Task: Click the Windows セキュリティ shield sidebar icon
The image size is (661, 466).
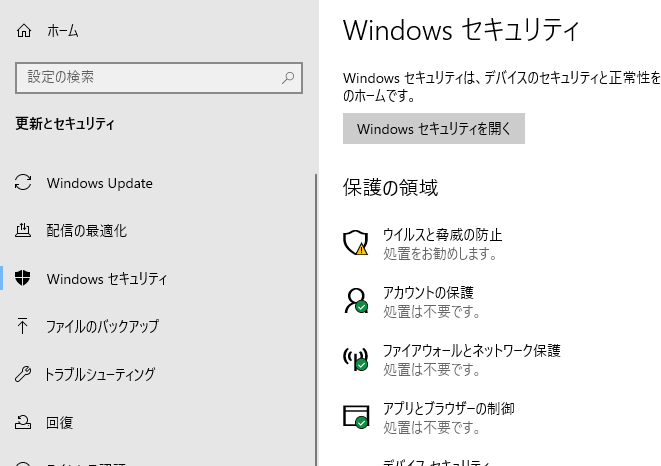Action: 24,279
